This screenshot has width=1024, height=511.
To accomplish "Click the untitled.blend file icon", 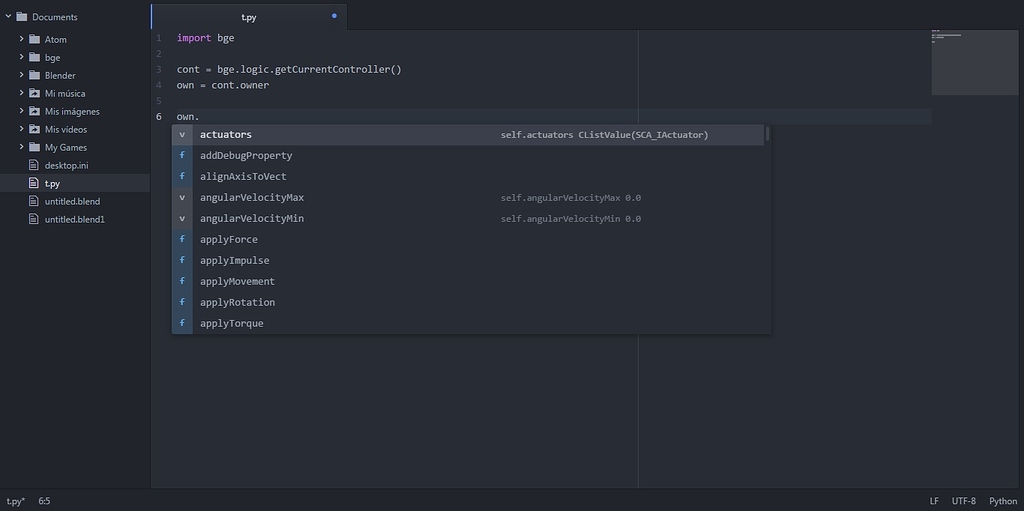I will point(34,201).
